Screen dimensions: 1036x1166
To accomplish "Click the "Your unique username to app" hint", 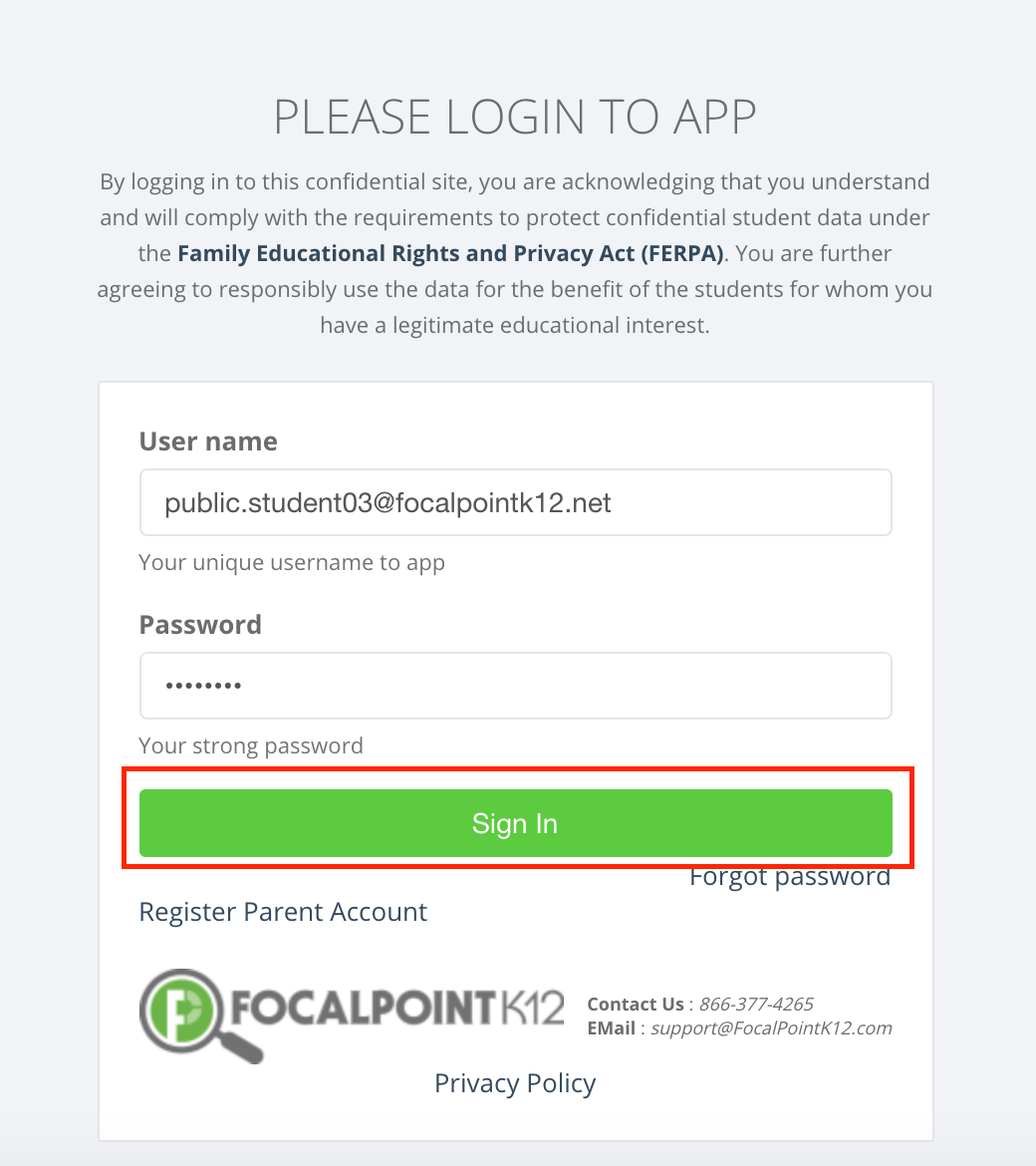I will [291, 563].
